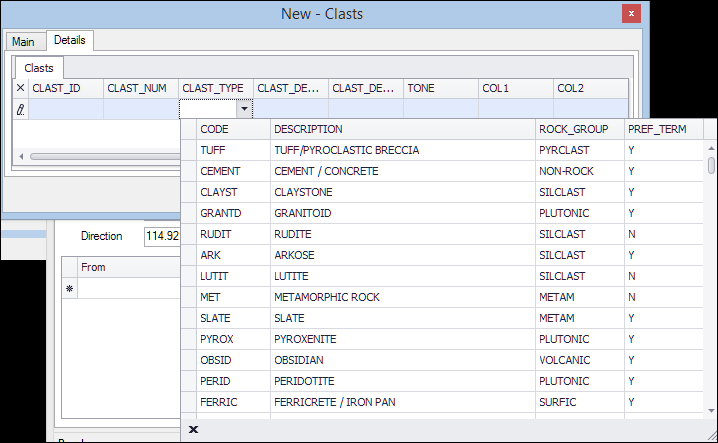
Task: Select the Details tab
Action: [70, 41]
